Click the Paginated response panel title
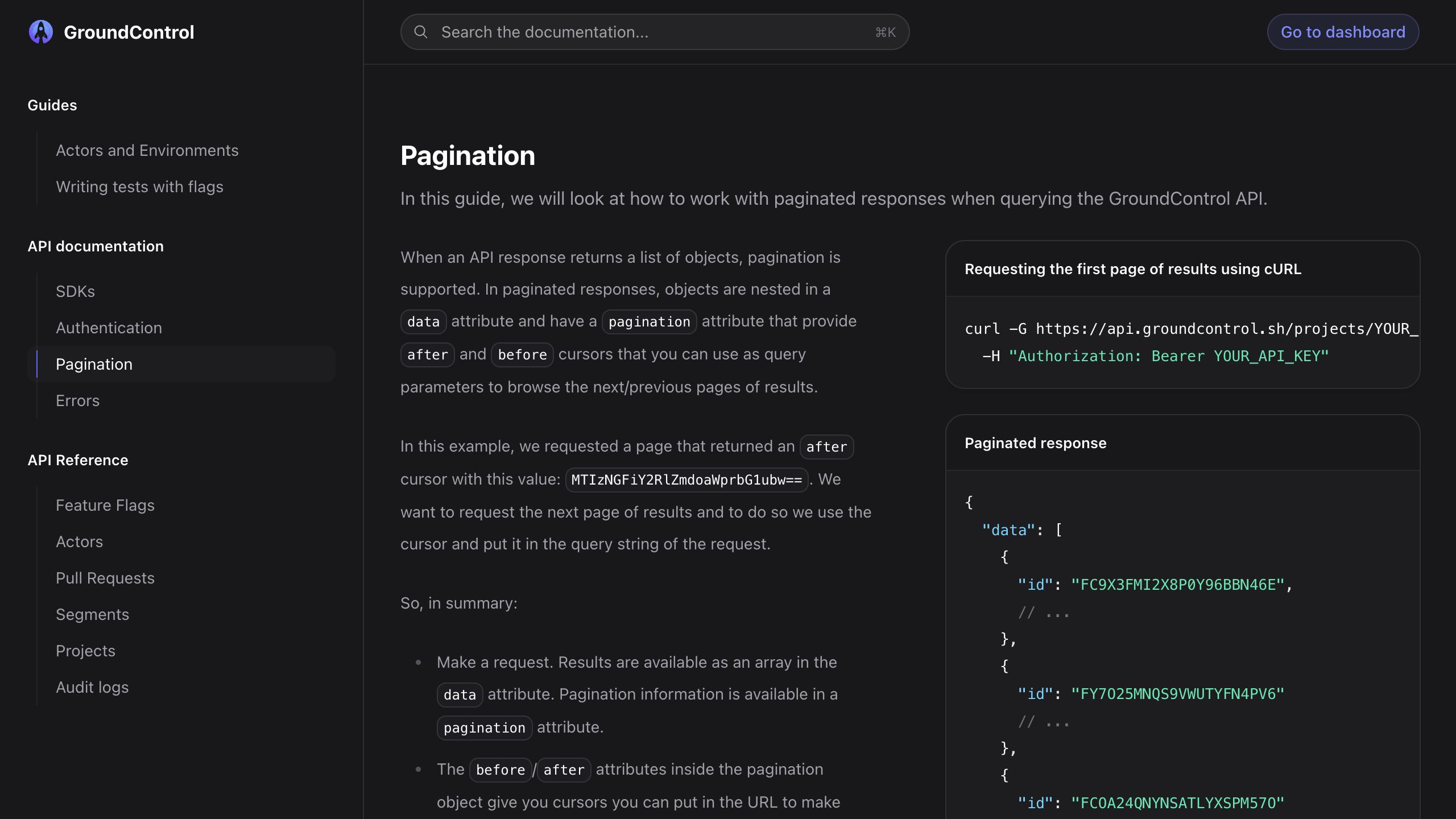The image size is (1456, 819). [x=1035, y=443]
